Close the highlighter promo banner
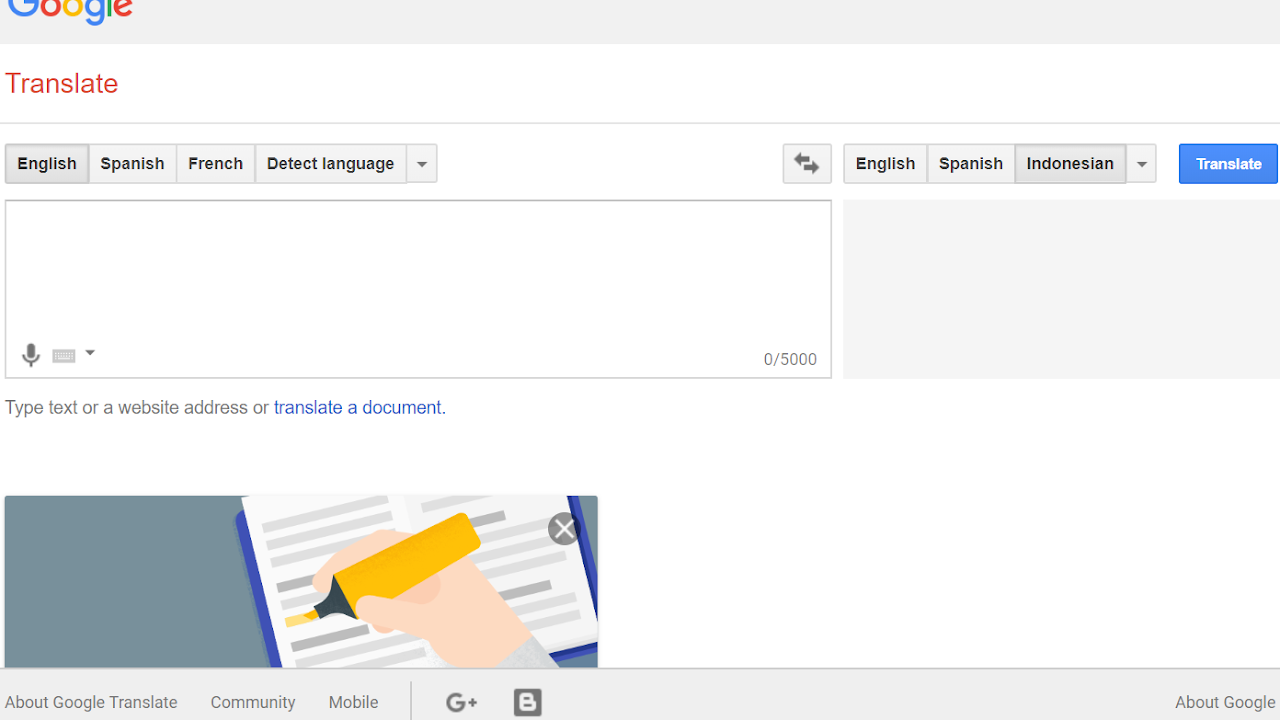Viewport: 1280px width, 720px height. pos(564,529)
